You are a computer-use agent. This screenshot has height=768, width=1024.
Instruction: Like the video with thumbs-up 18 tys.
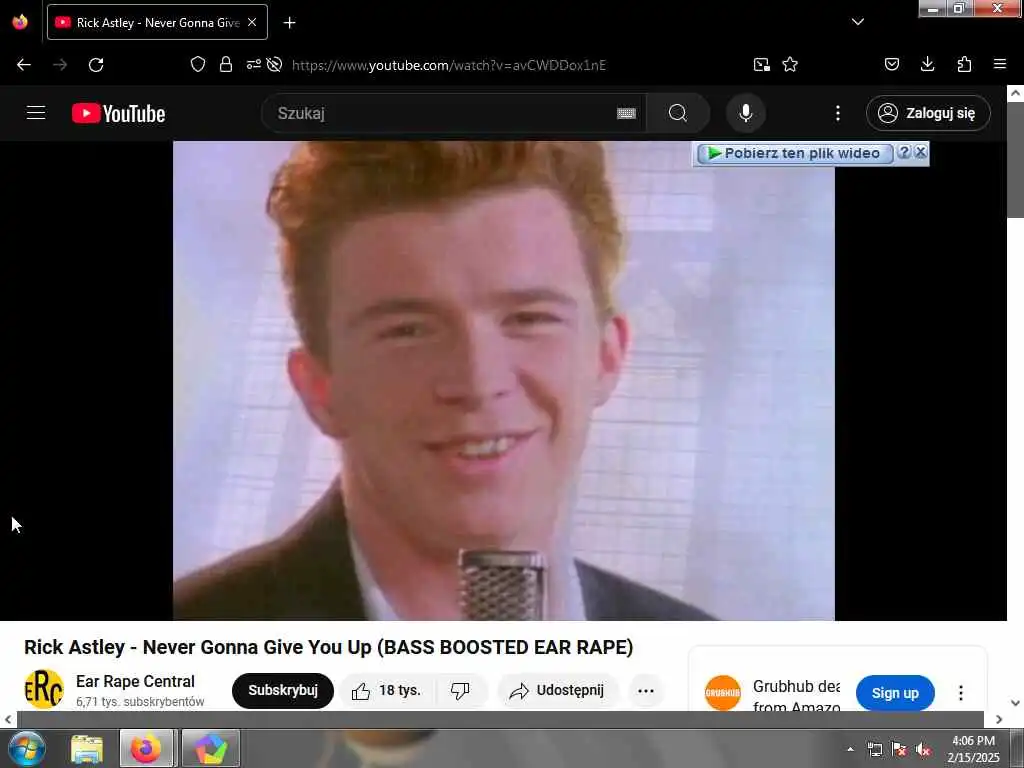pos(387,690)
